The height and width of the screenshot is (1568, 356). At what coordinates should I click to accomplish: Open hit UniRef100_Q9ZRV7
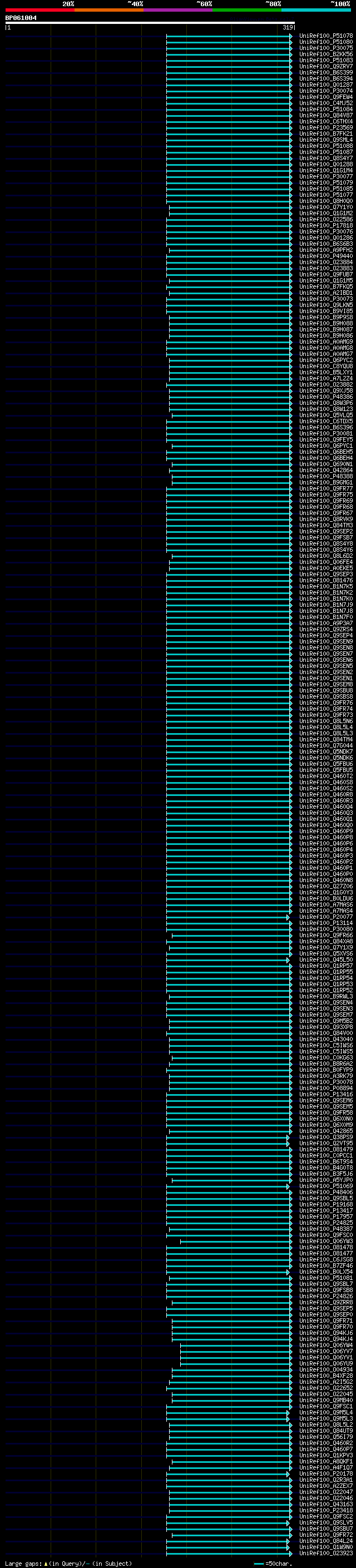coord(326,66)
